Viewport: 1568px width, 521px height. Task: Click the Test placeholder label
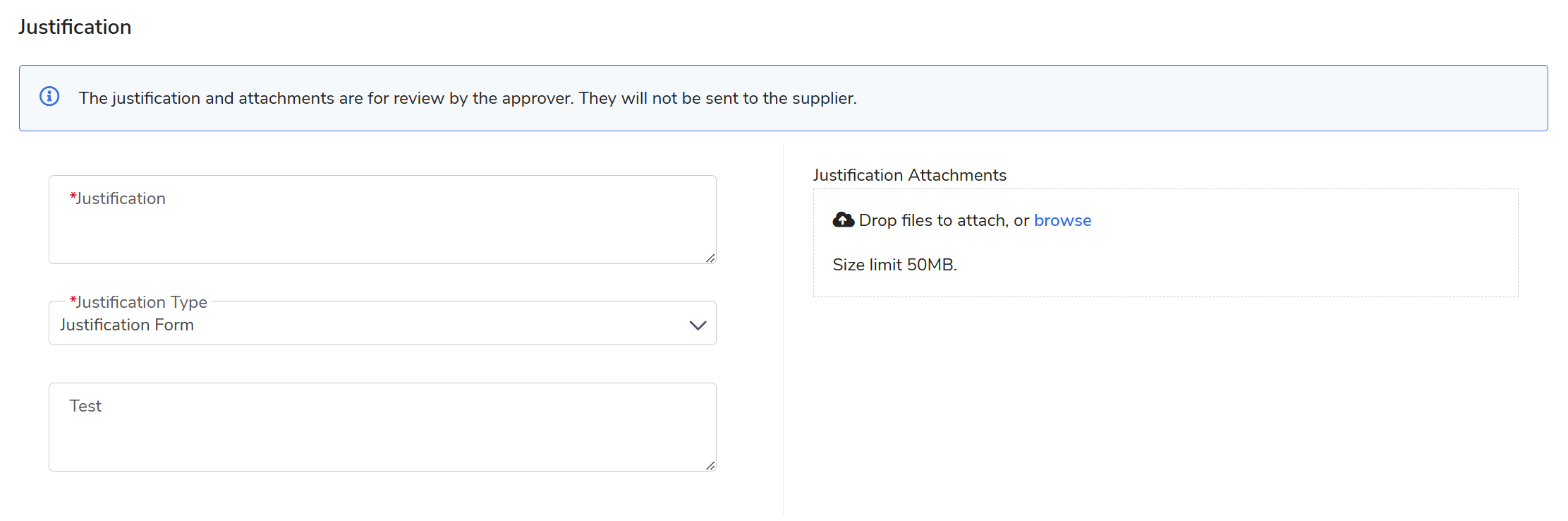pos(85,406)
